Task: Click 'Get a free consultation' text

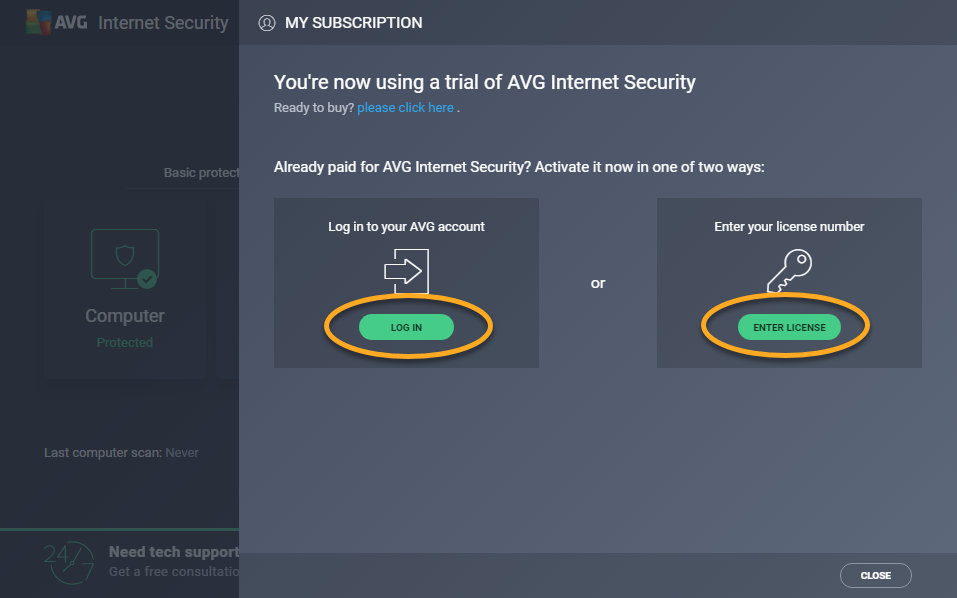Action: pyautogui.click(x=174, y=572)
